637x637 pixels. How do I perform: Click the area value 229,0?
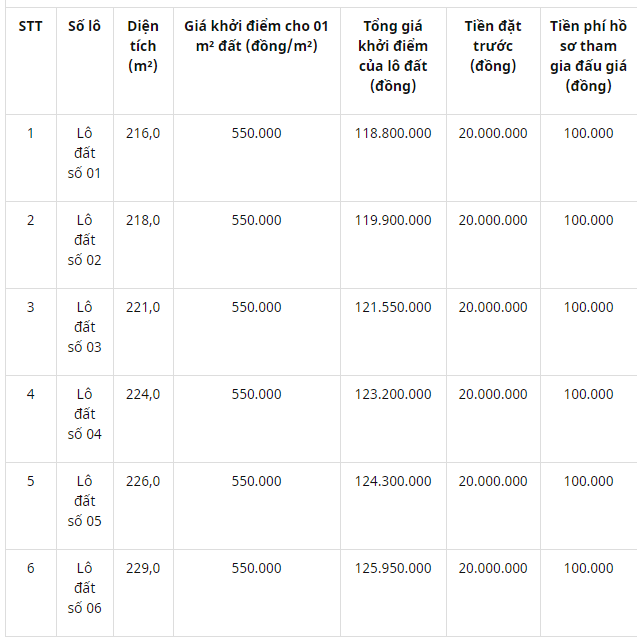pyautogui.click(x=143, y=568)
